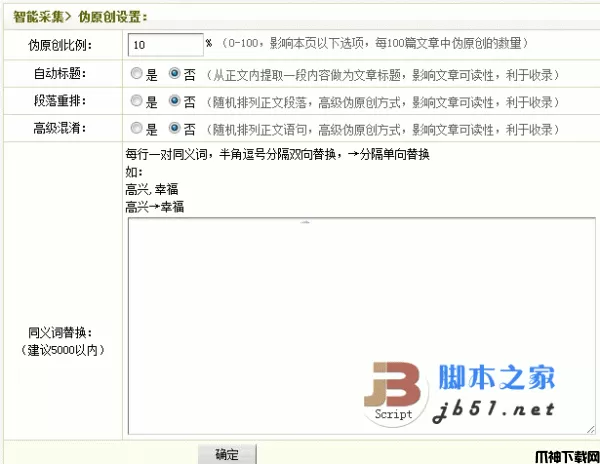
Task: Click the 段落重排 label
Action: (60, 101)
